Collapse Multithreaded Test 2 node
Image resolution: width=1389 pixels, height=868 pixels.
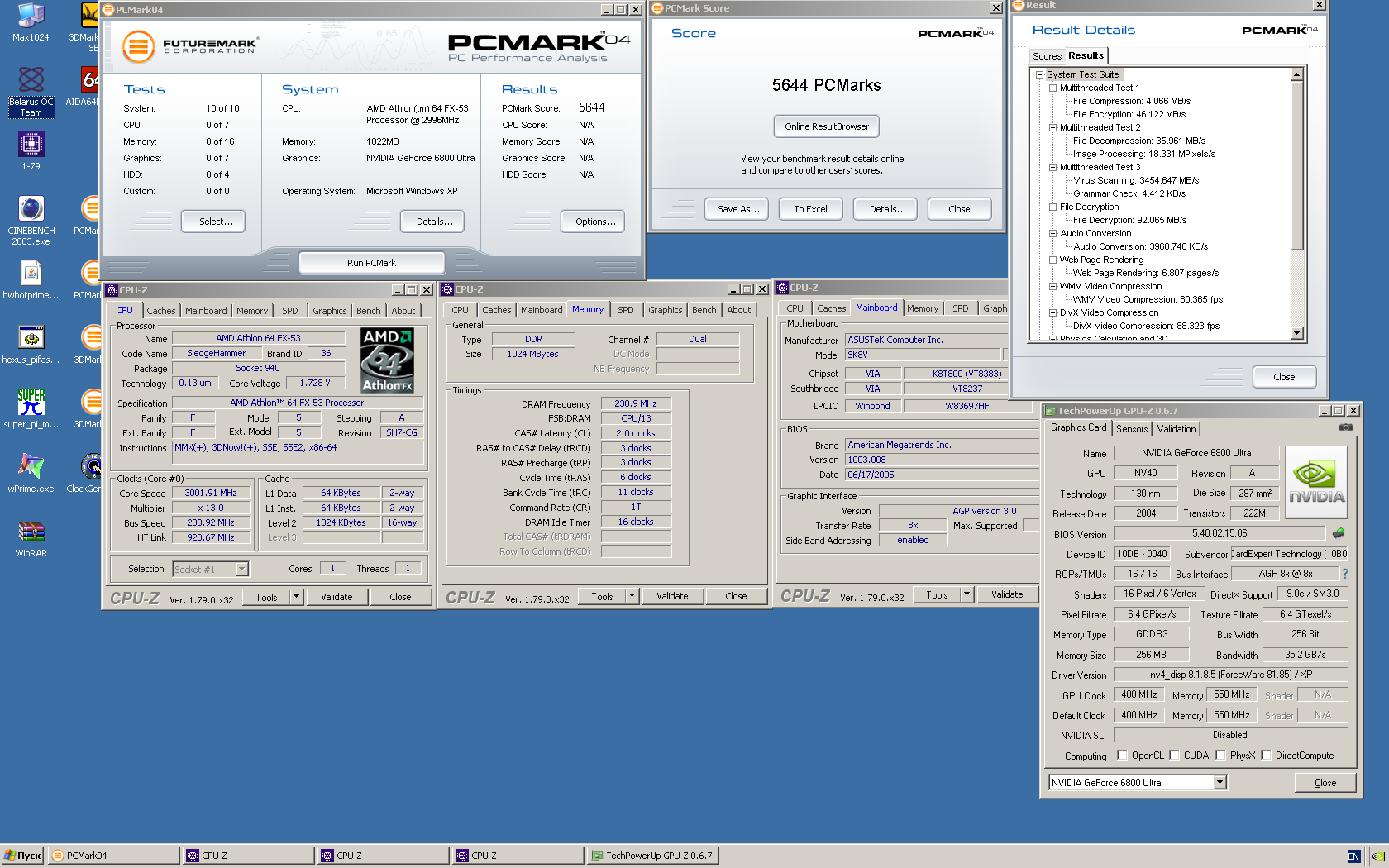pyautogui.click(x=1053, y=127)
